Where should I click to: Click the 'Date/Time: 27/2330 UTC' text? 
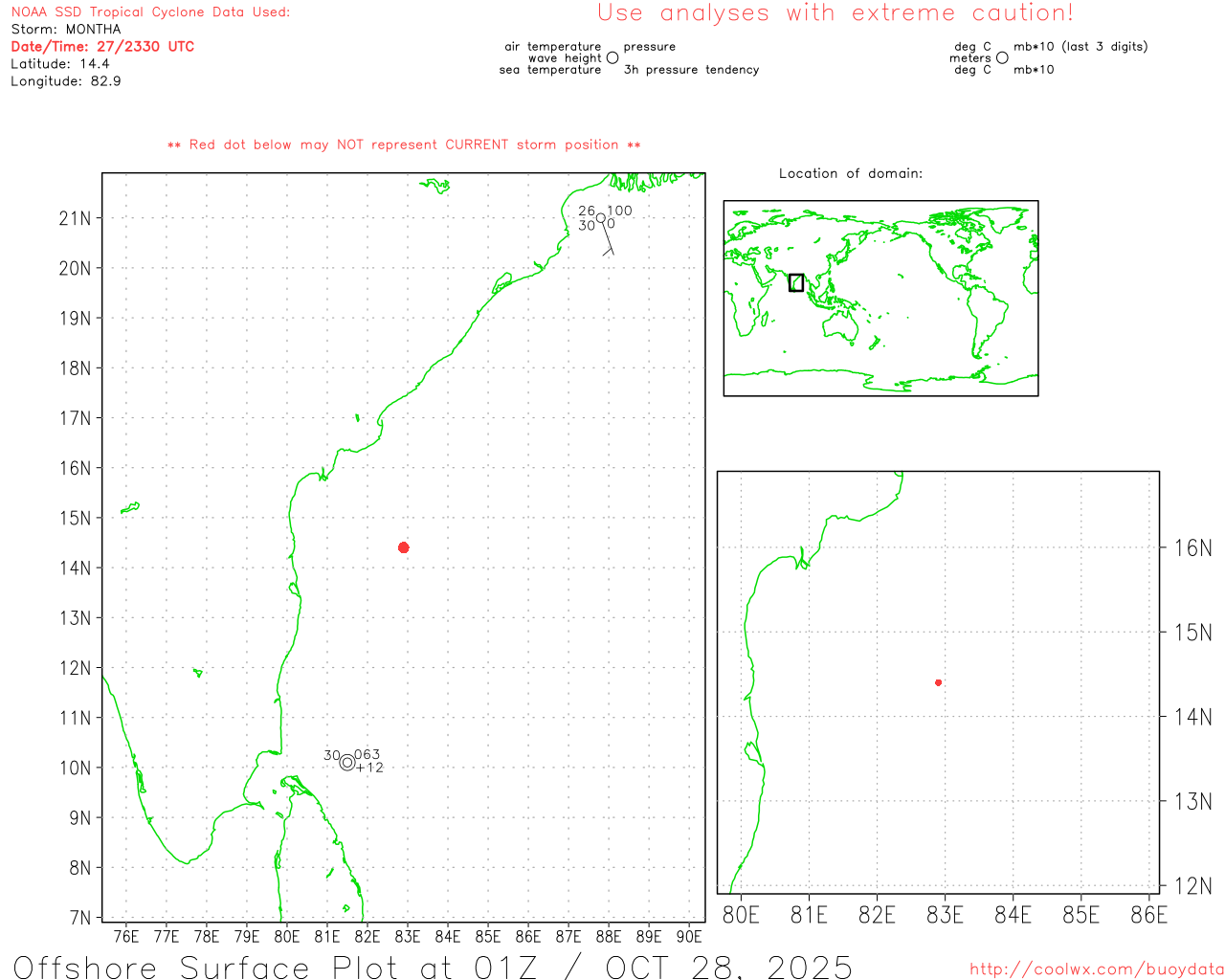click(102, 47)
